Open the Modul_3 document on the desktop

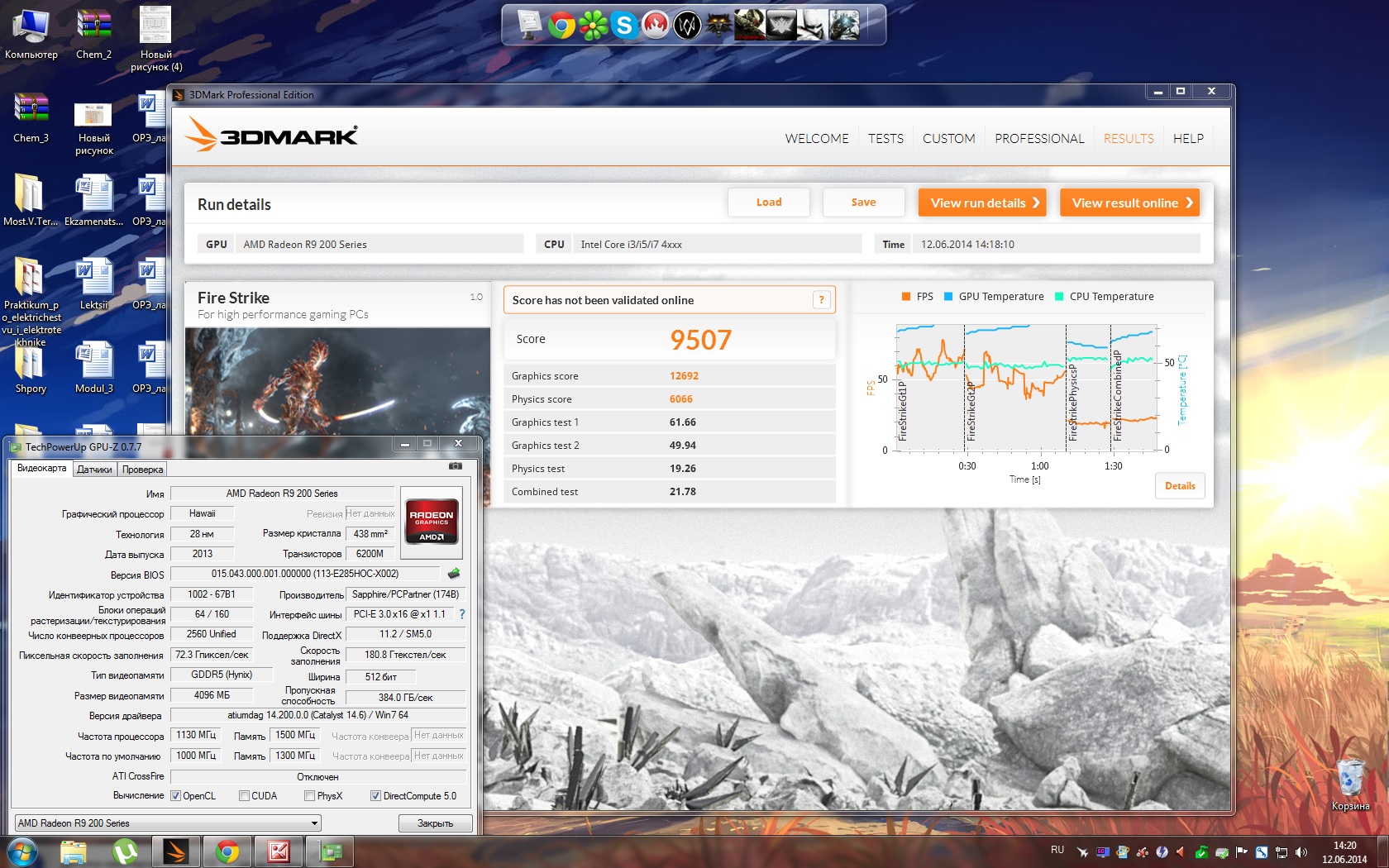tap(93, 368)
